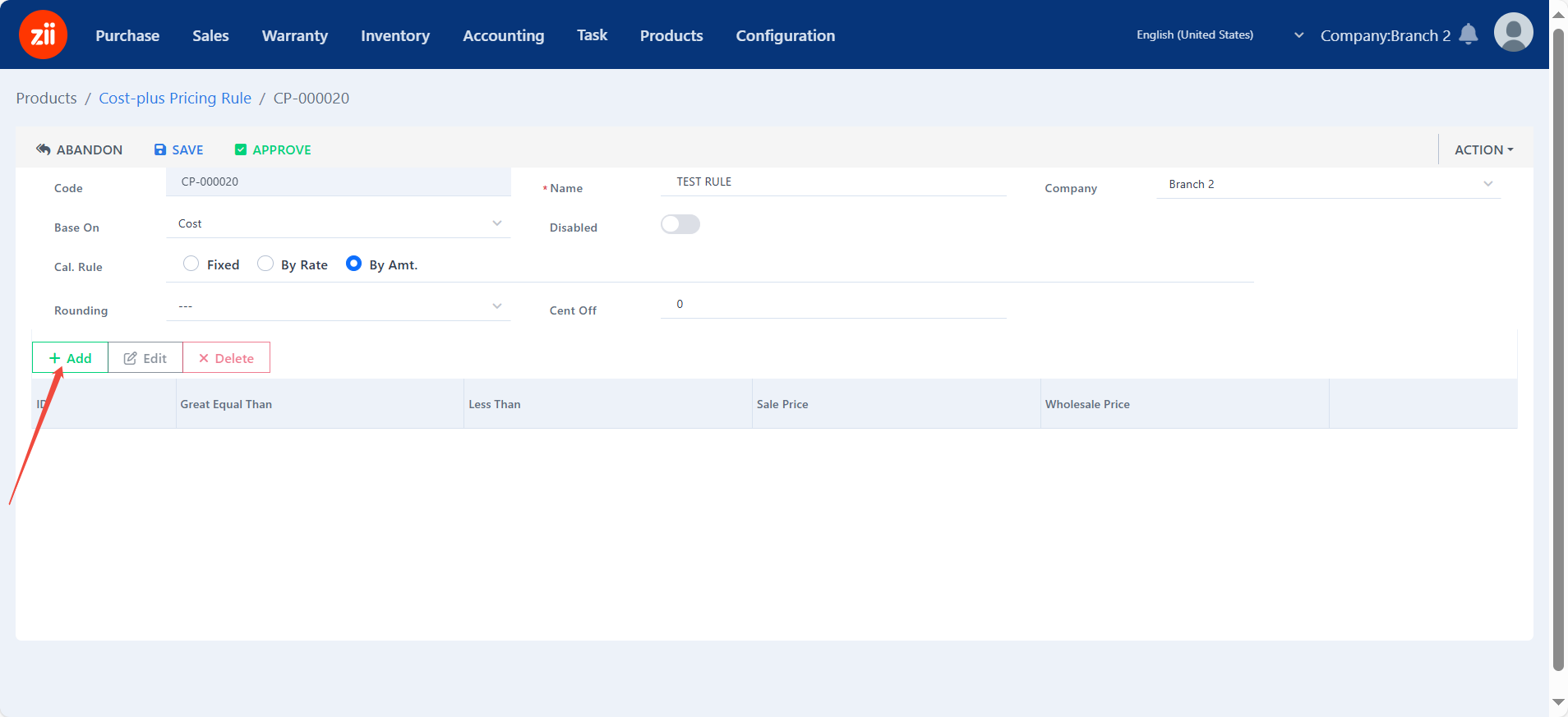Open the Sales menu
1568x717 pixels.
[x=210, y=35]
